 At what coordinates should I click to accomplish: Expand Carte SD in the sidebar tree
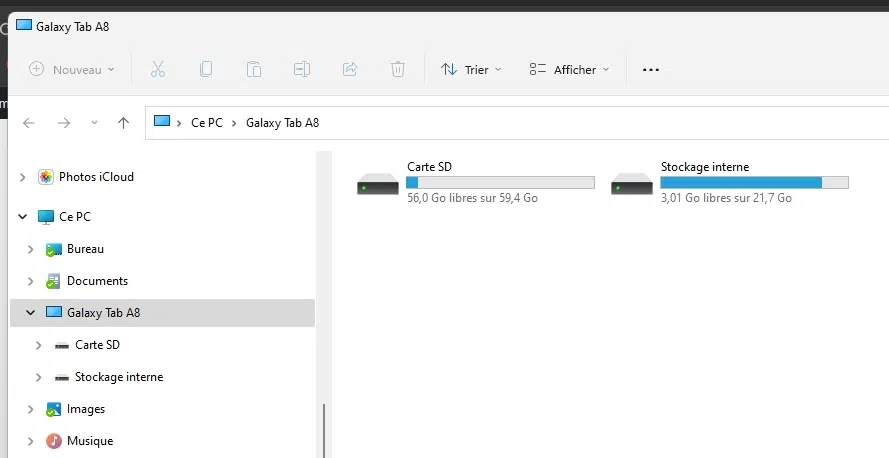pyautogui.click(x=39, y=345)
